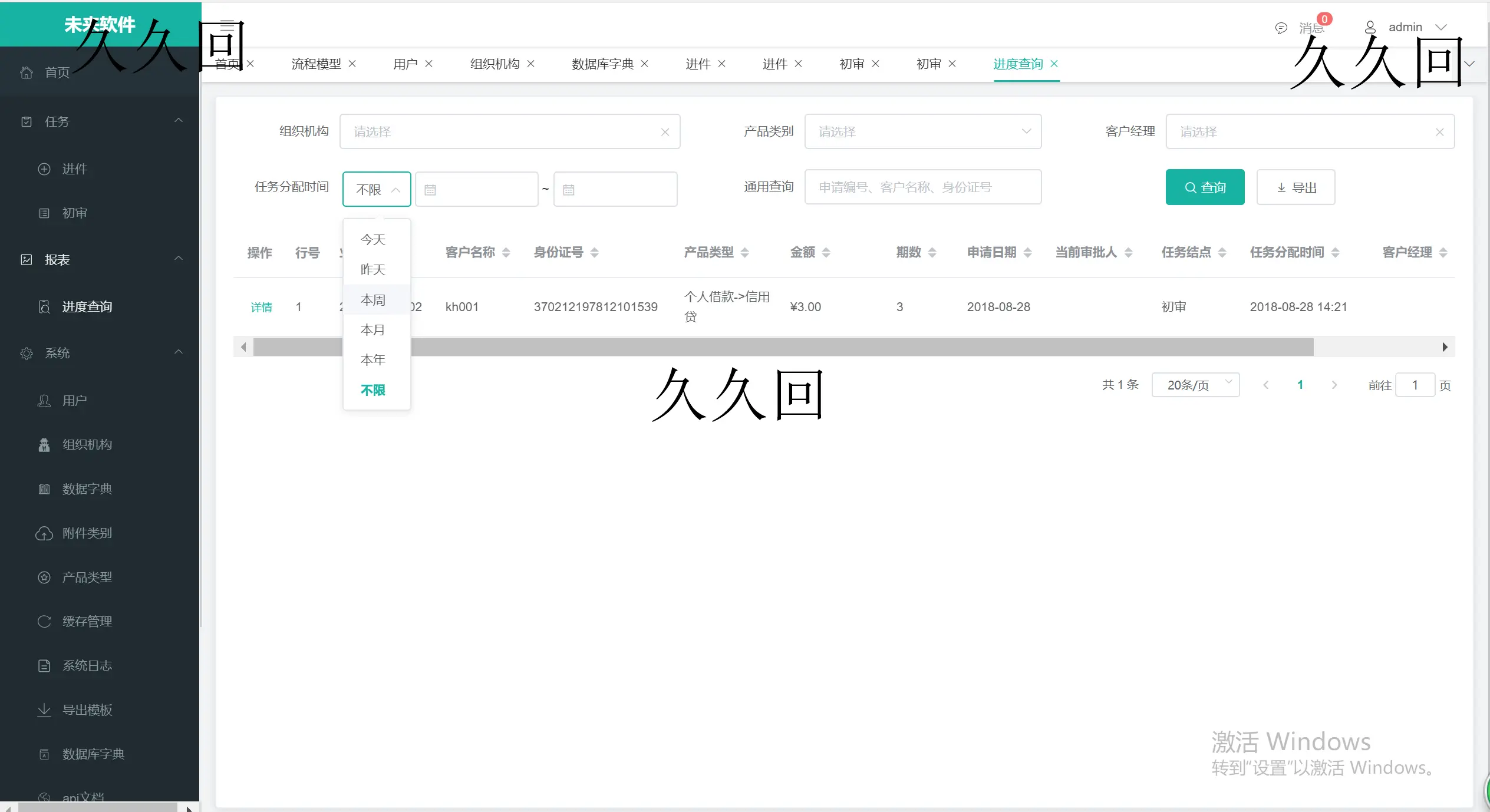Select the 用户 user management icon

pyautogui.click(x=44, y=400)
